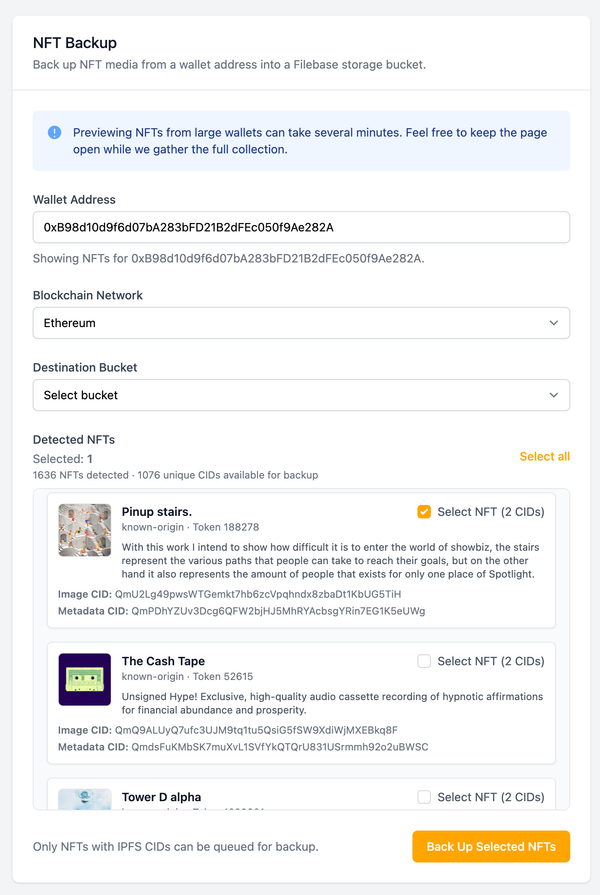The width and height of the screenshot is (600, 895).
Task: Open the Select bucket dropdown
Action: 300,395
